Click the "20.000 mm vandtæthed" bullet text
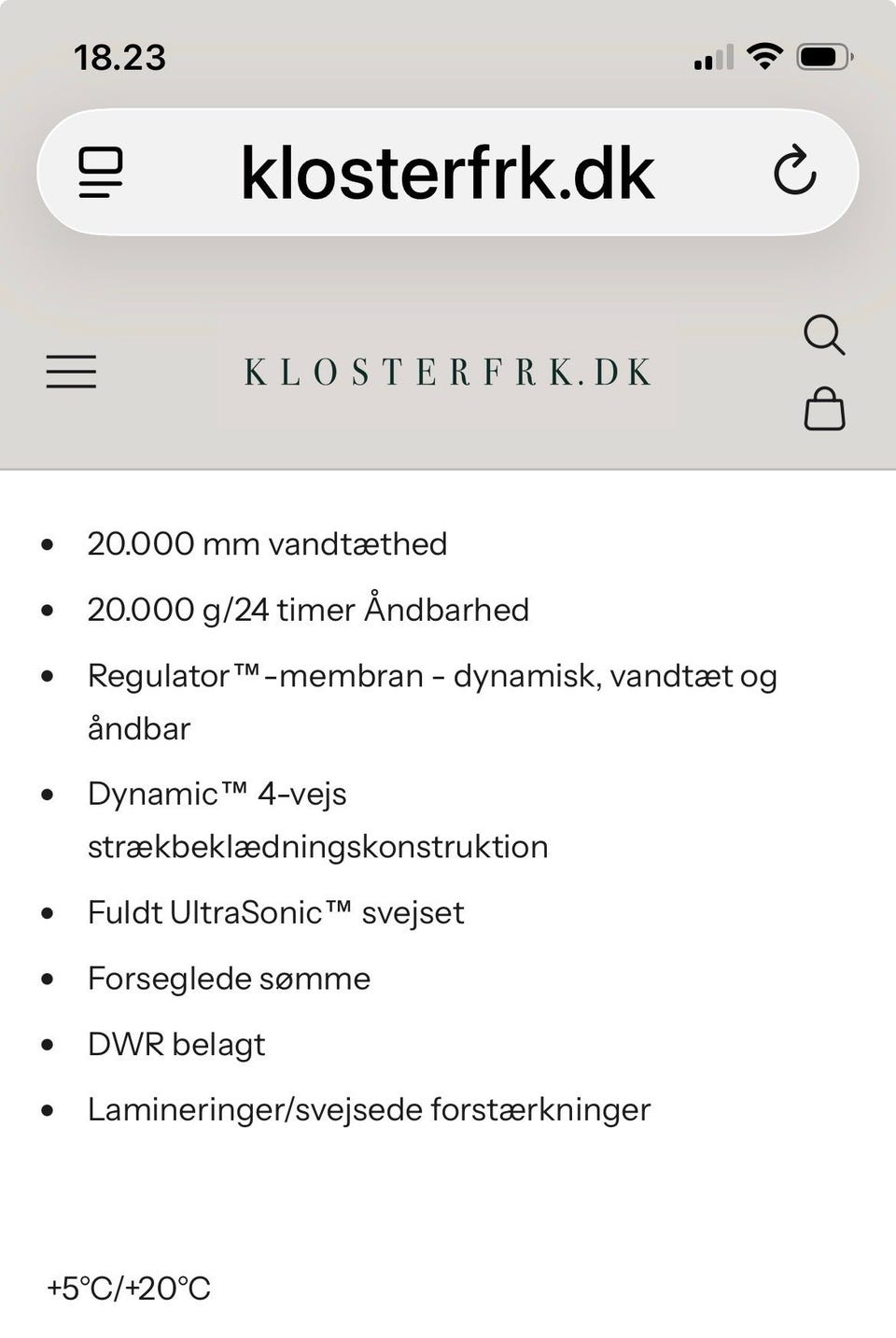 pyautogui.click(x=267, y=543)
